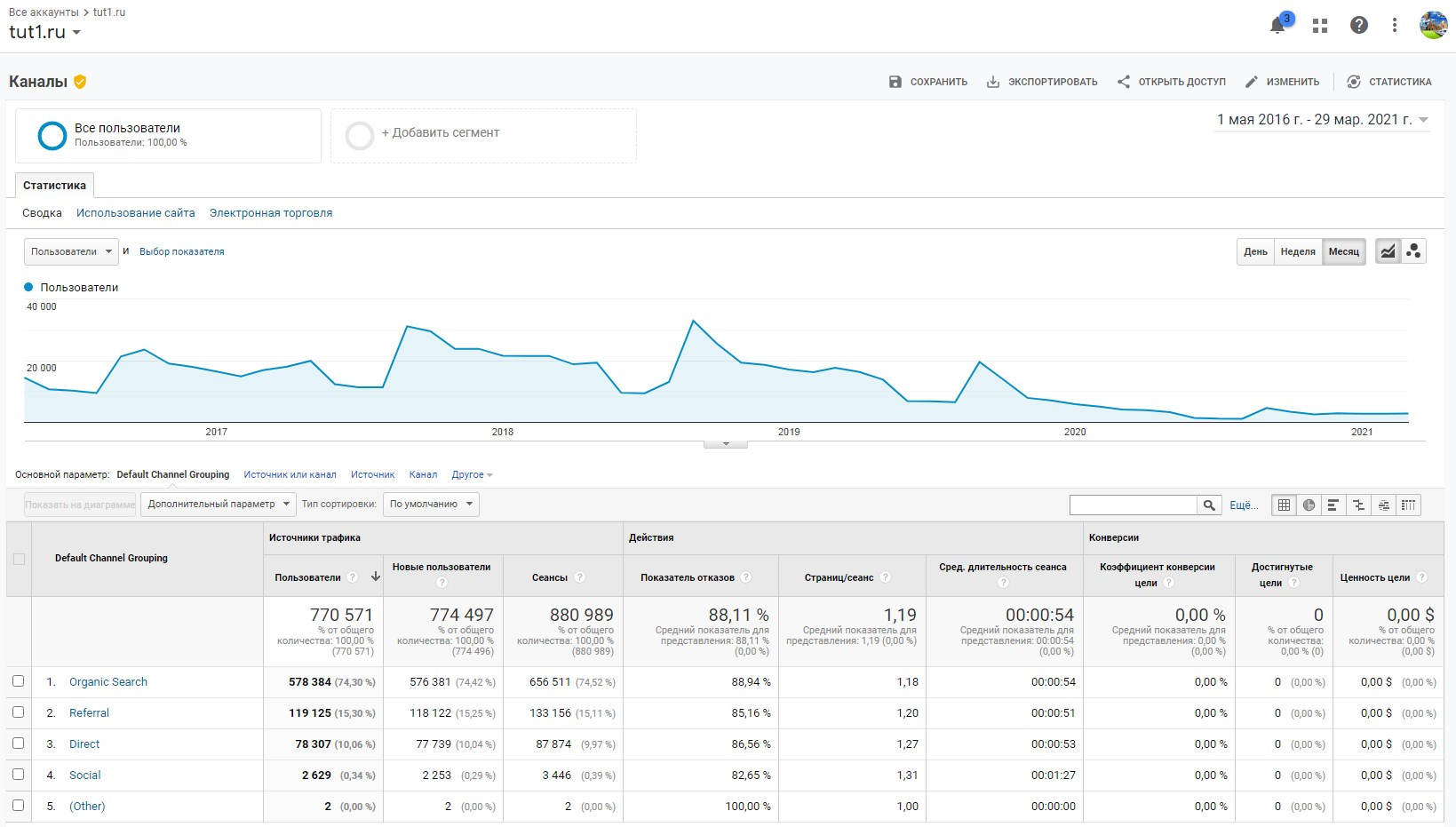Open the Direct channel link
This screenshot has height=827, width=1456.
point(84,744)
